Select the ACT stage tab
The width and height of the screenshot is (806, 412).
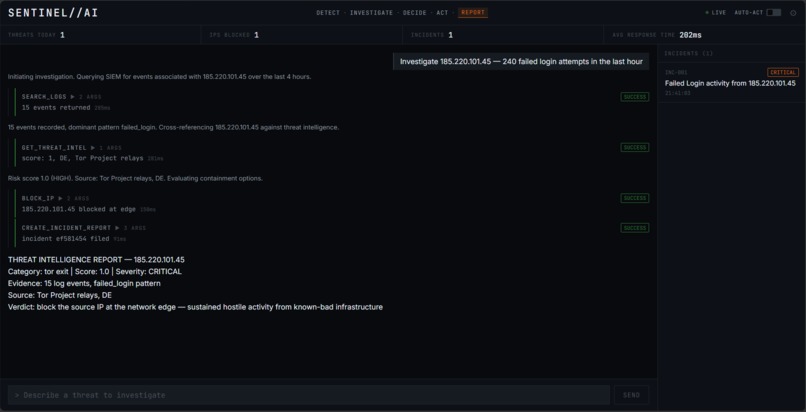tap(442, 13)
